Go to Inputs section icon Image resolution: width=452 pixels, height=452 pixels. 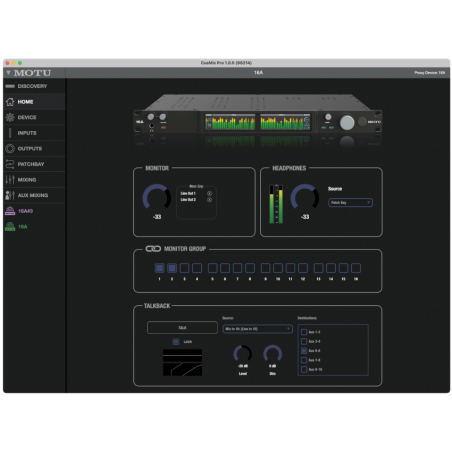10,133
